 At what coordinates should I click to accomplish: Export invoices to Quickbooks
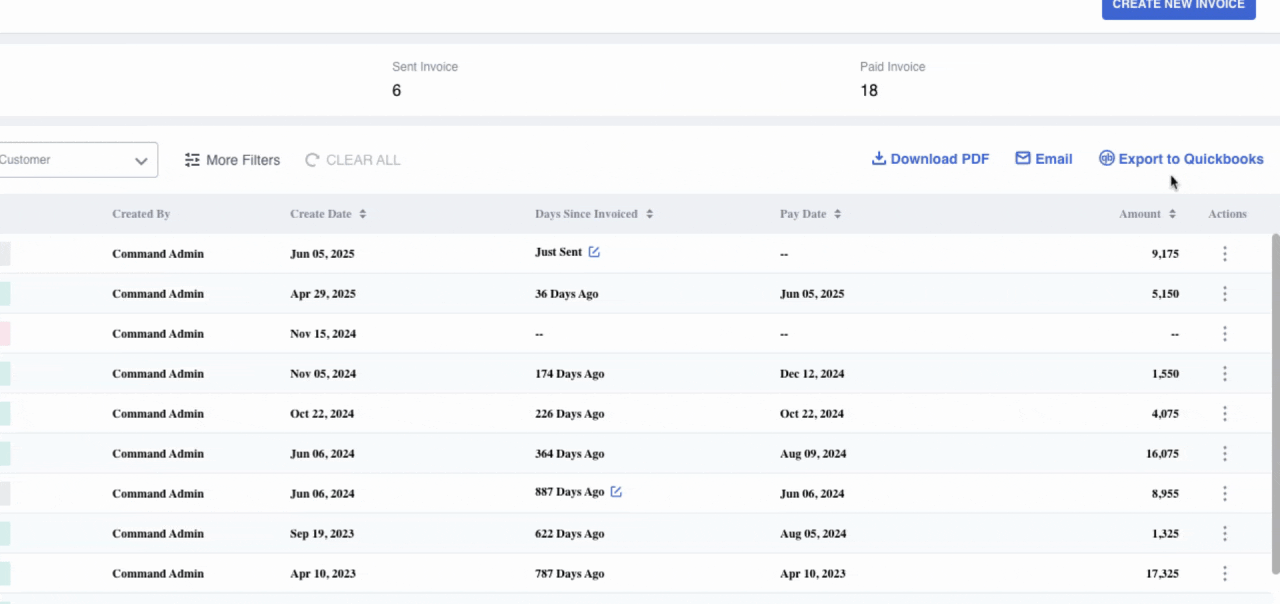click(1181, 159)
